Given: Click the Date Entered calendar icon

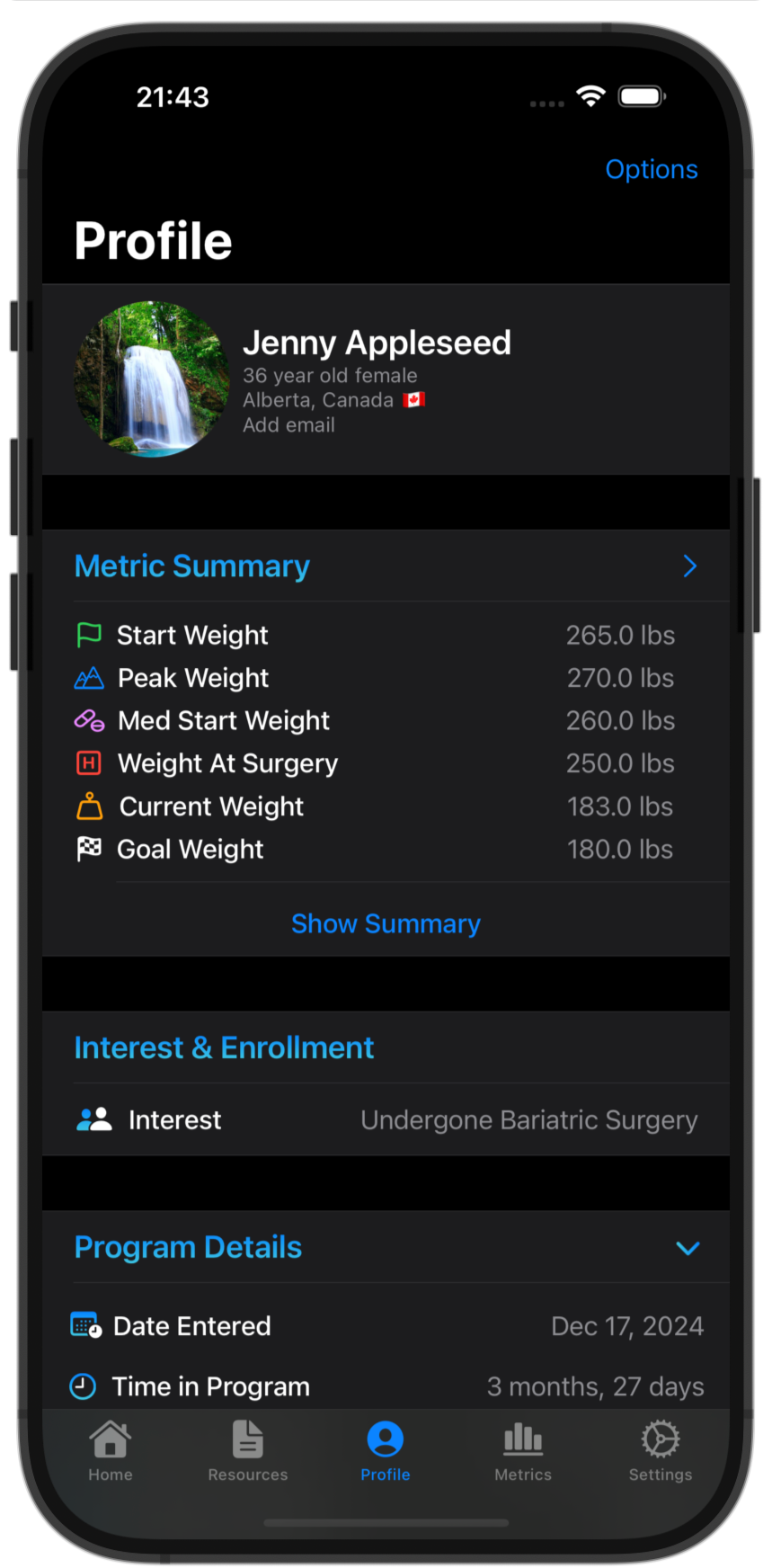Looking at the screenshot, I should click(x=86, y=1325).
